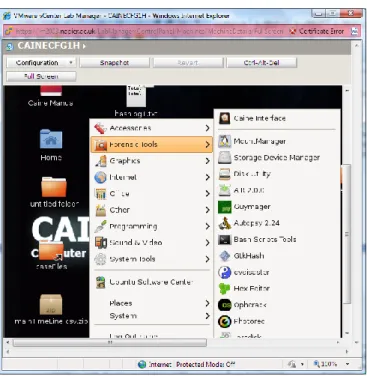The image size is (367, 376).
Task: Send Ctrl-Alt-Del to the machine
Action: [261, 63]
